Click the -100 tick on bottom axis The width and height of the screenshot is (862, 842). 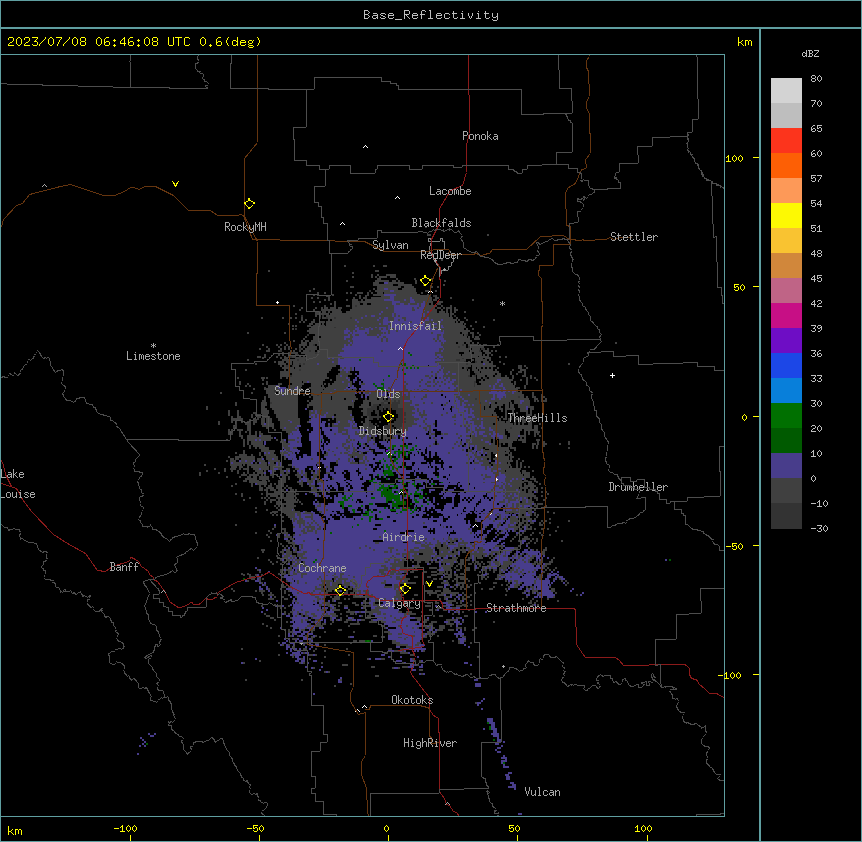[125, 828]
